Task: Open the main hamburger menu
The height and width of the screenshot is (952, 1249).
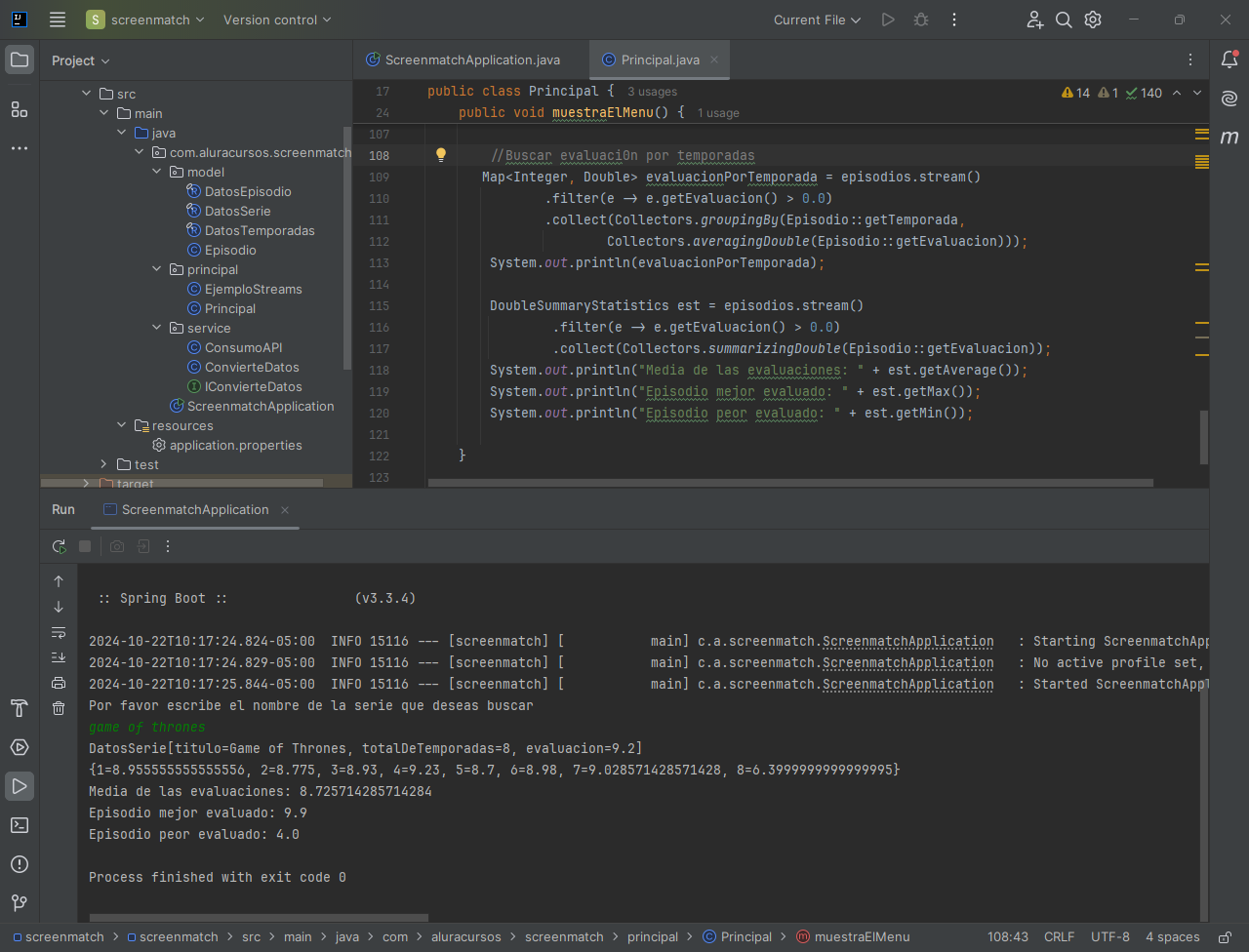Action: 58,20
